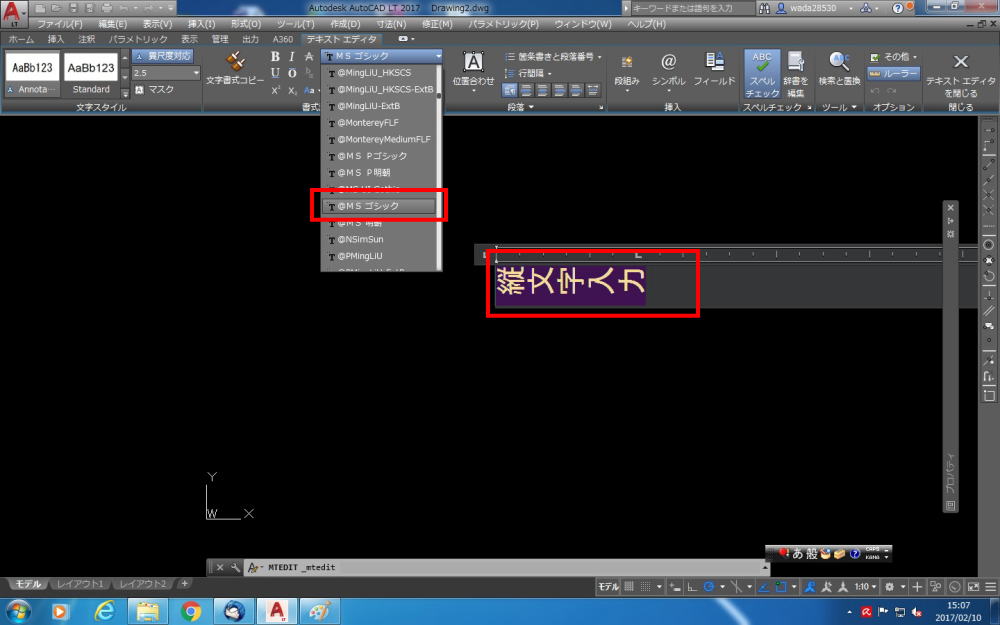This screenshot has height=625, width=1000.
Task: Apply bold formatting with the B button
Action: 275,57
